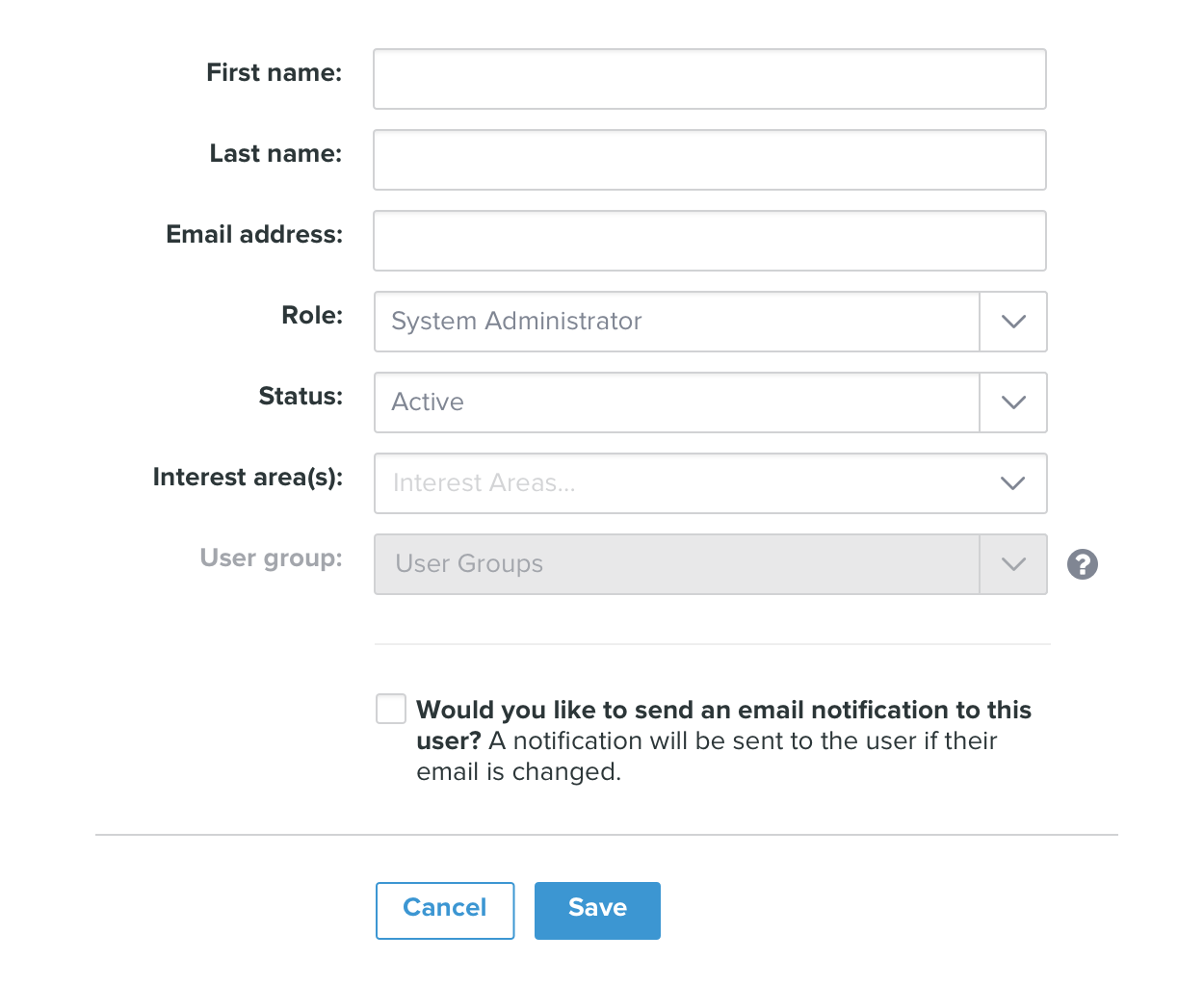Open the Interest Areas placeholder field
Image resolution: width=1204 pixels, height=986 pixels.
[676, 483]
